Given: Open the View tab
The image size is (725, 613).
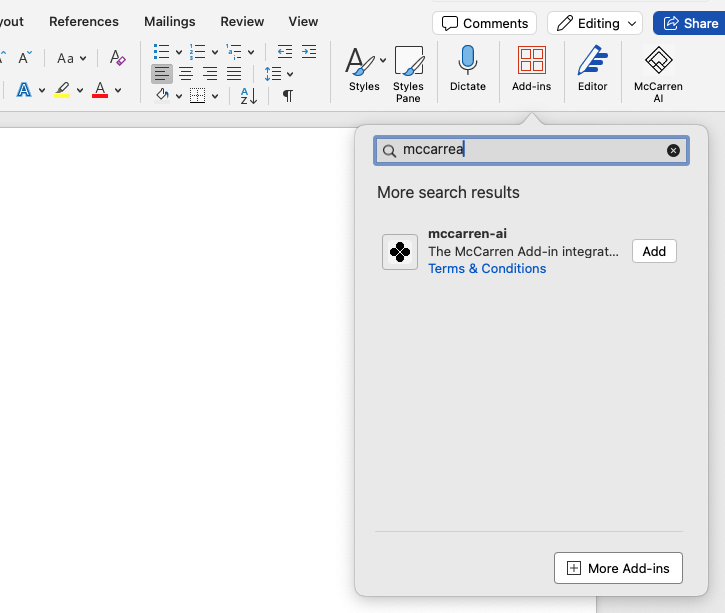Looking at the screenshot, I should (x=303, y=21).
